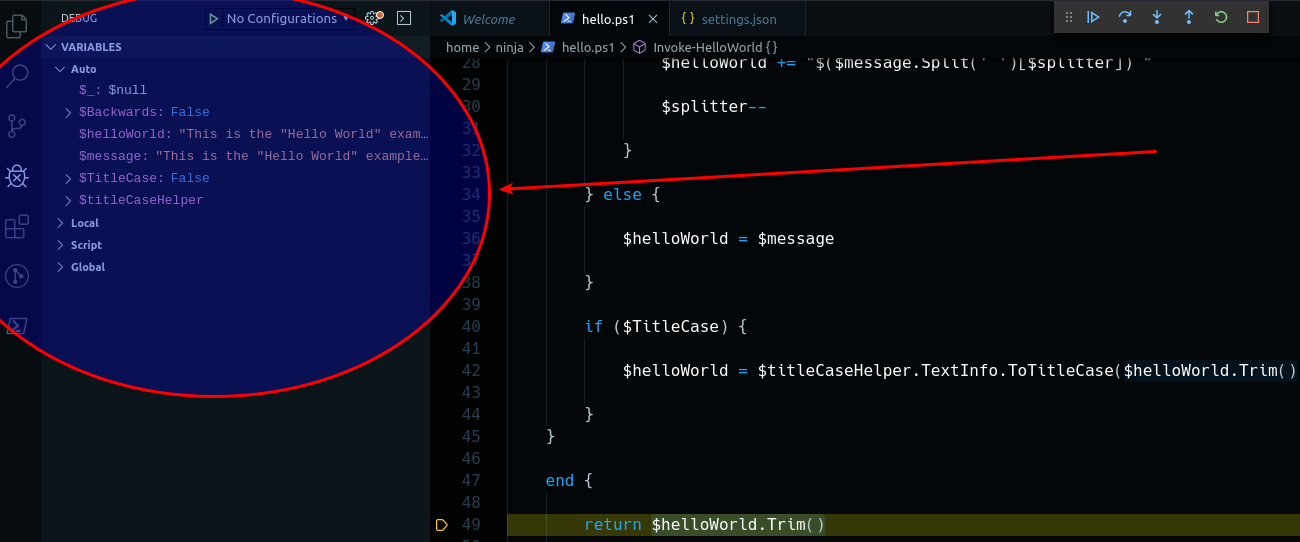1300x542 pixels.
Task: Switch to the Welcome tab
Action: (488, 19)
